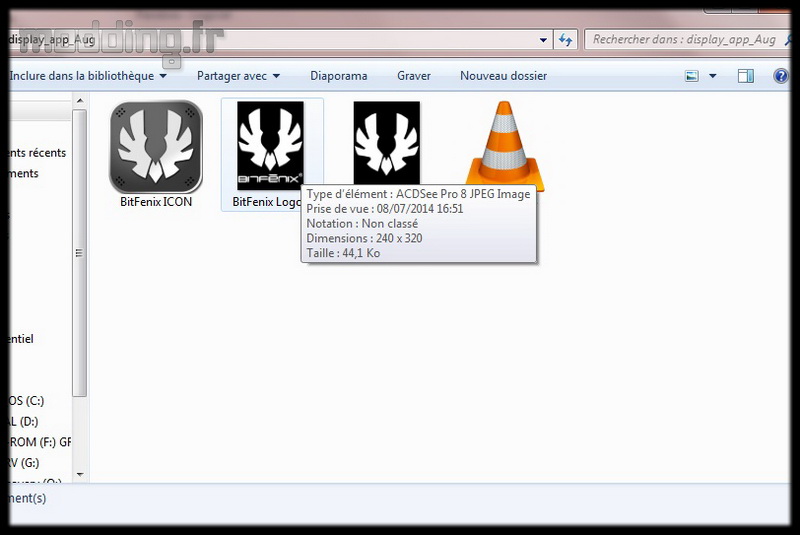Click the BitFenix Logo file name
Image resolution: width=800 pixels, height=535 pixels.
click(266, 202)
